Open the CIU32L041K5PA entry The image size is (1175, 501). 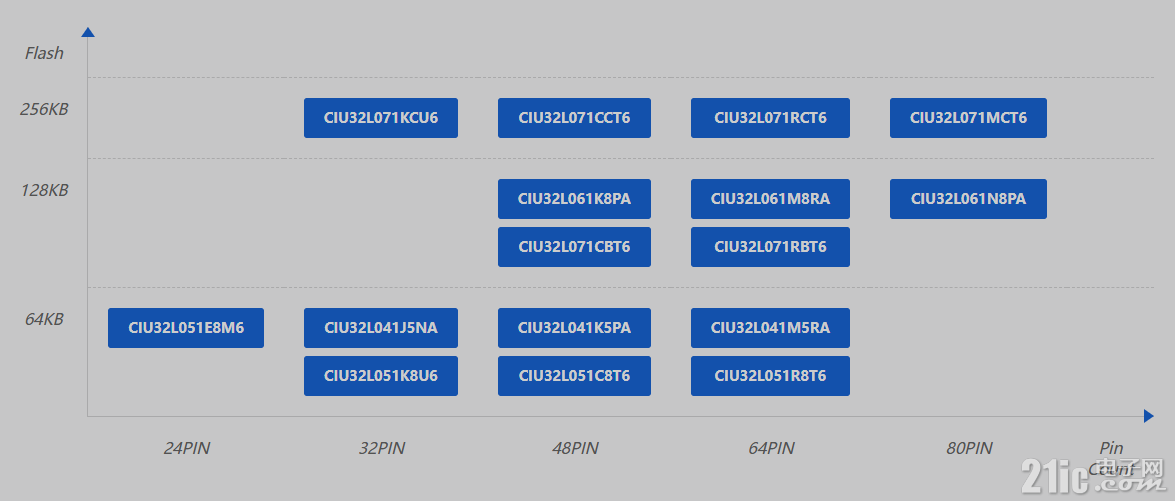pos(574,327)
